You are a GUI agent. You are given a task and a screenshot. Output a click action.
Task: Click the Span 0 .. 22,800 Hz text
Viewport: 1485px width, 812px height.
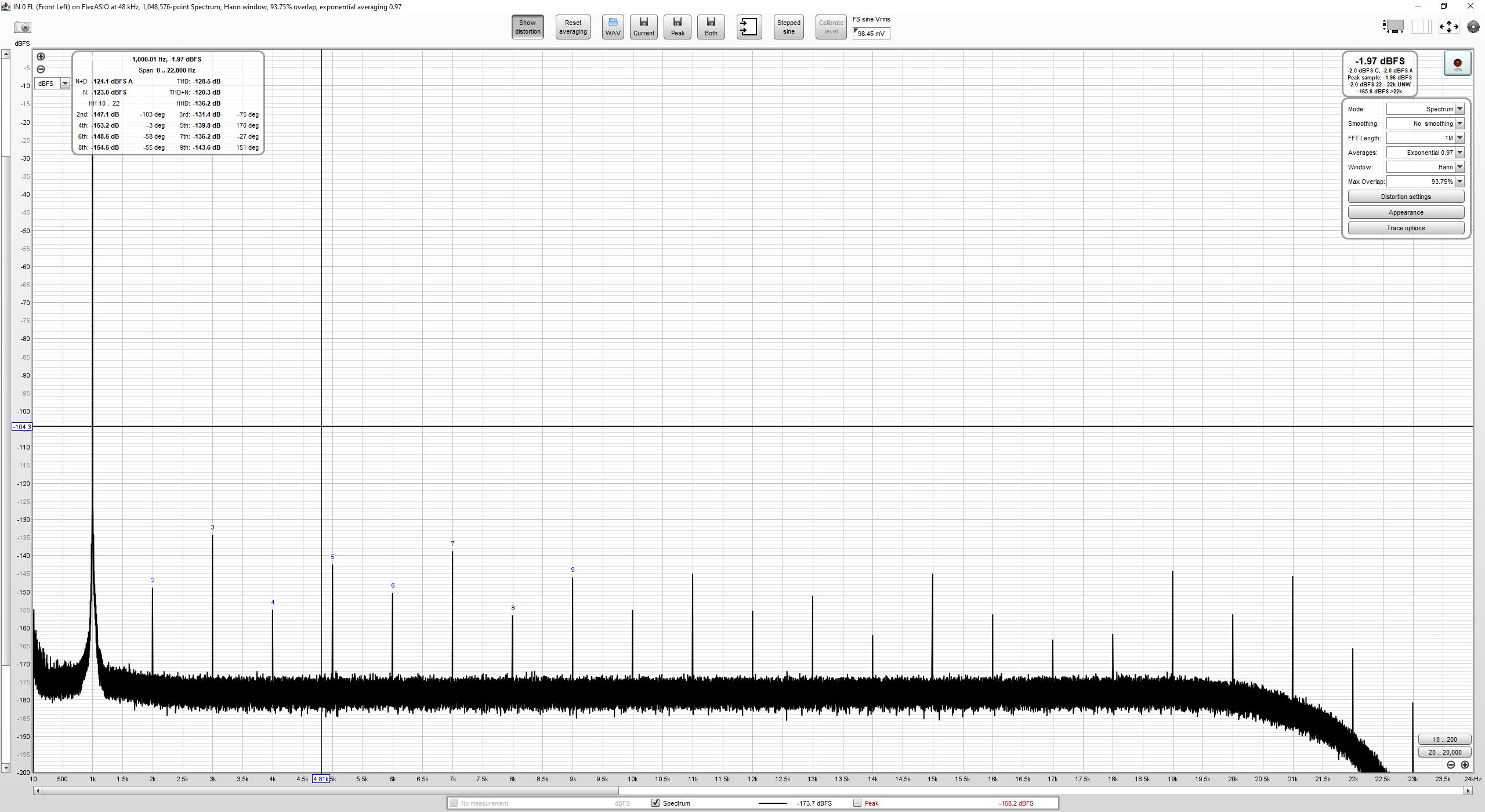coord(167,70)
